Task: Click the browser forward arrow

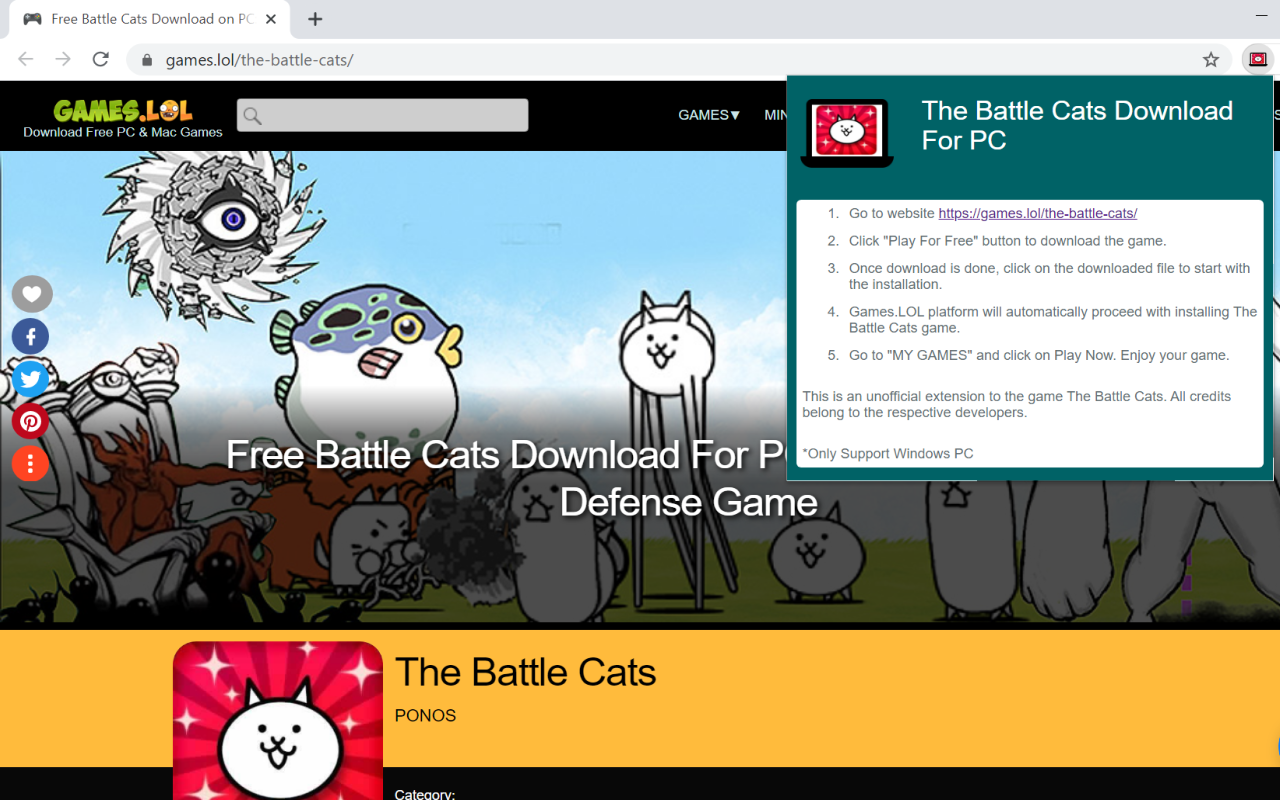Action: tap(63, 59)
